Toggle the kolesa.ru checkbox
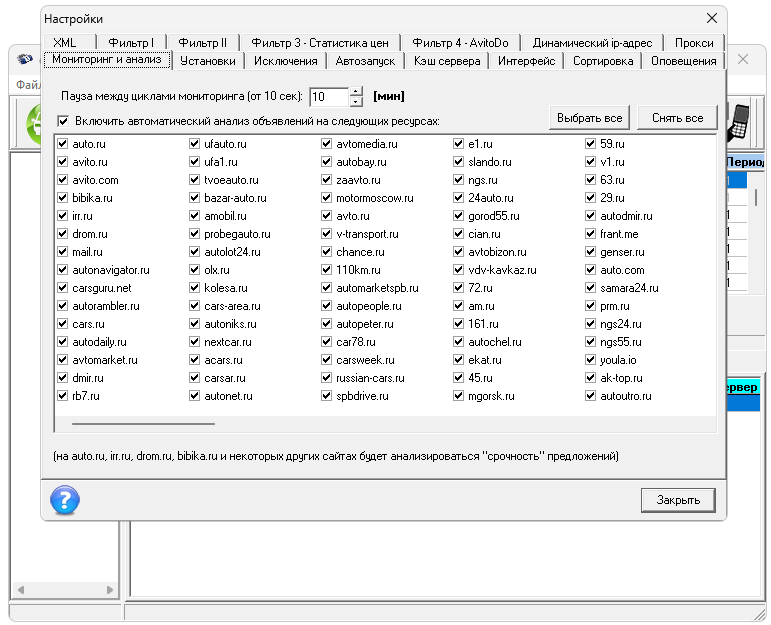Screen dimensions: 771x625 [x=194, y=288]
